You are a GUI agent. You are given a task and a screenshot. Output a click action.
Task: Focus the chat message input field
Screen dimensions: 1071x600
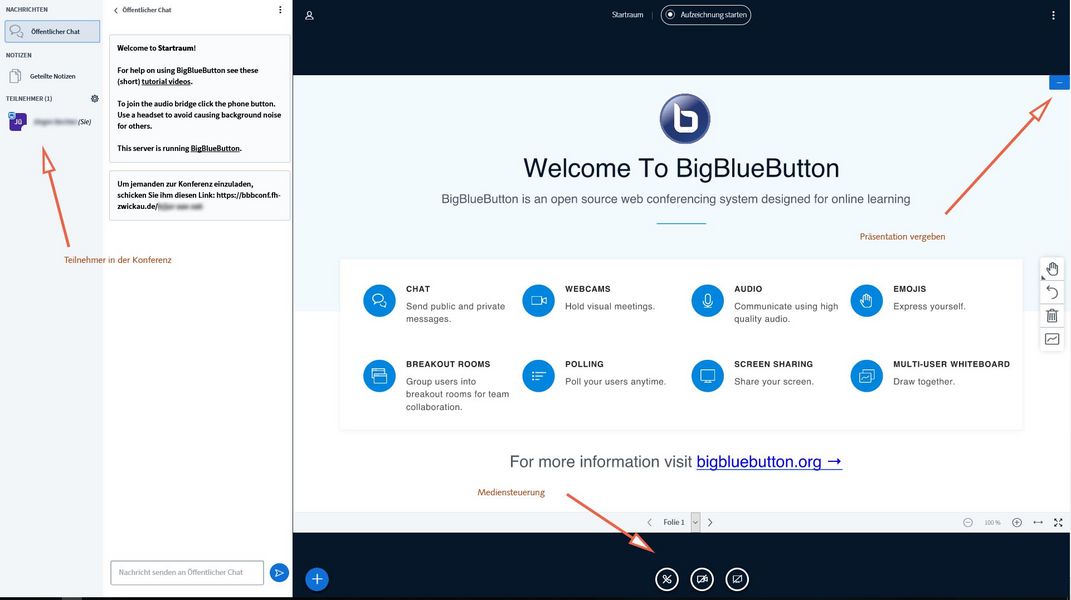tap(186, 573)
